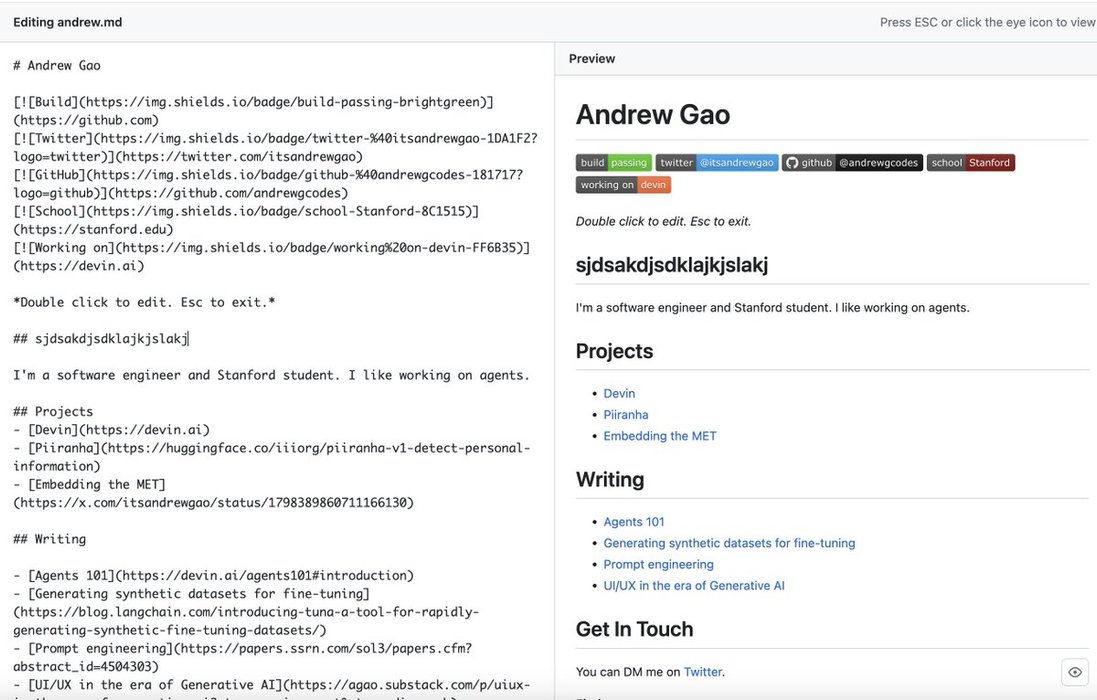Click the 'Writing' heading in preview
This screenshot has width=1097, height=700.
[610, 480]
